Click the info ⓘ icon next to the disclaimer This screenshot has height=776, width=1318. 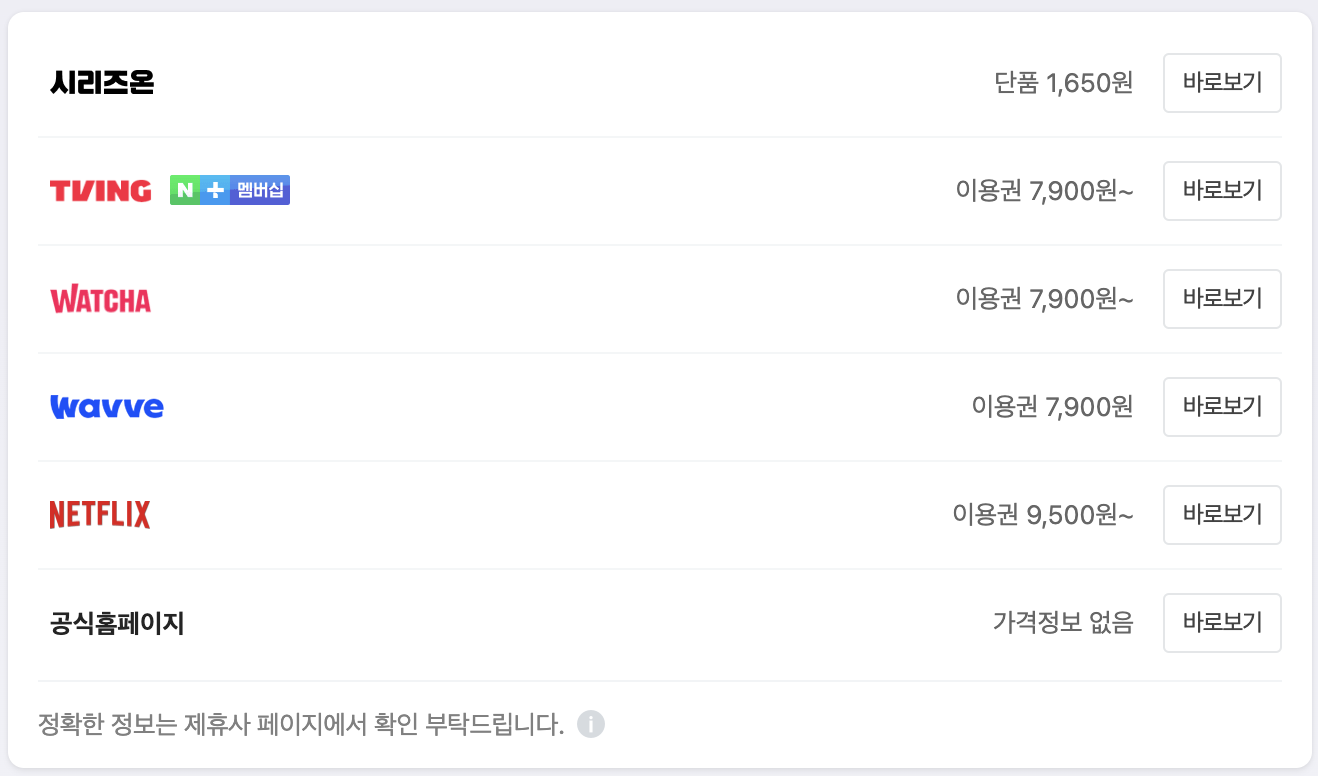pyautogui.click(x=589, y=723)
